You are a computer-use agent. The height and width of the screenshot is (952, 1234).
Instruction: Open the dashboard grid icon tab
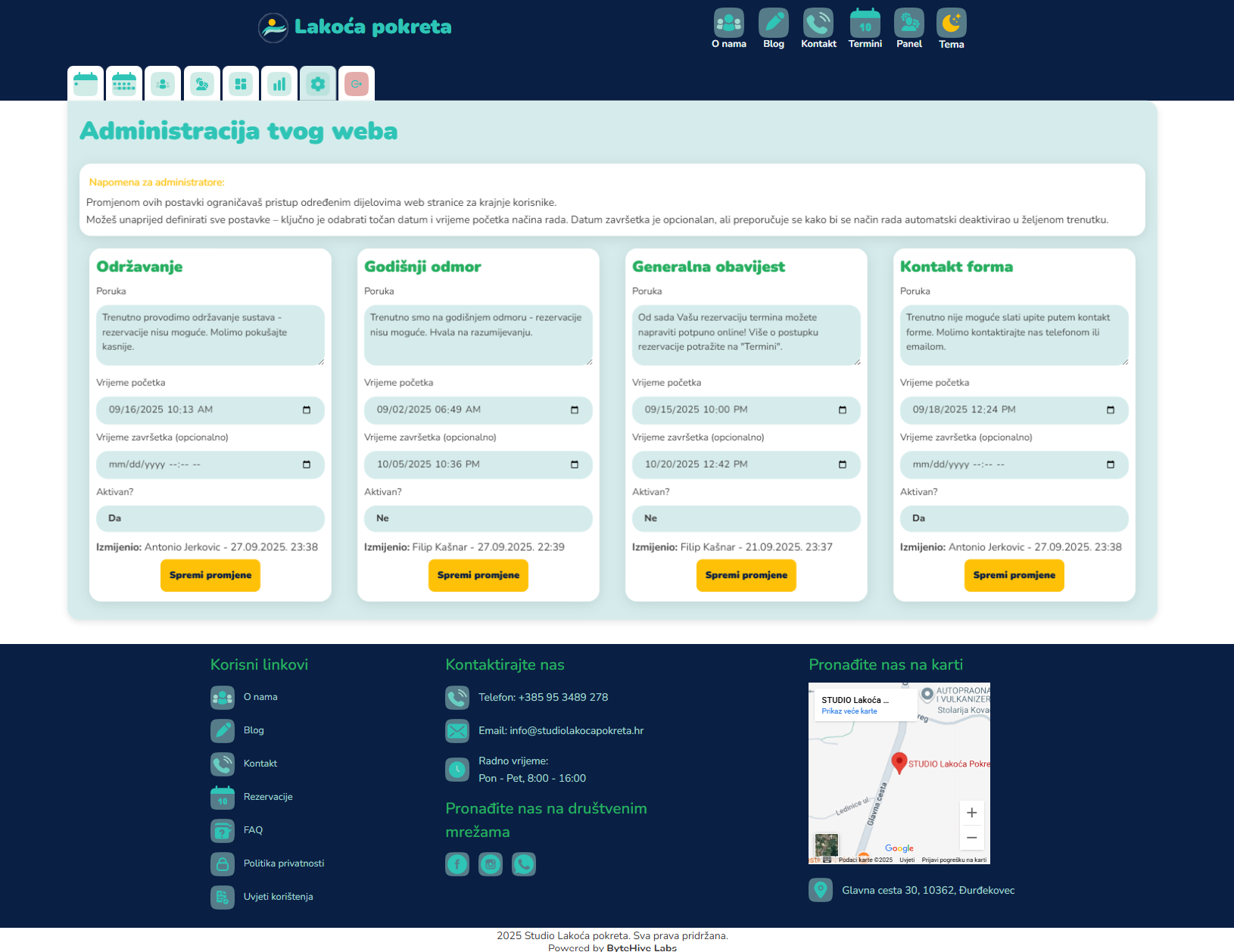(241, 84)
